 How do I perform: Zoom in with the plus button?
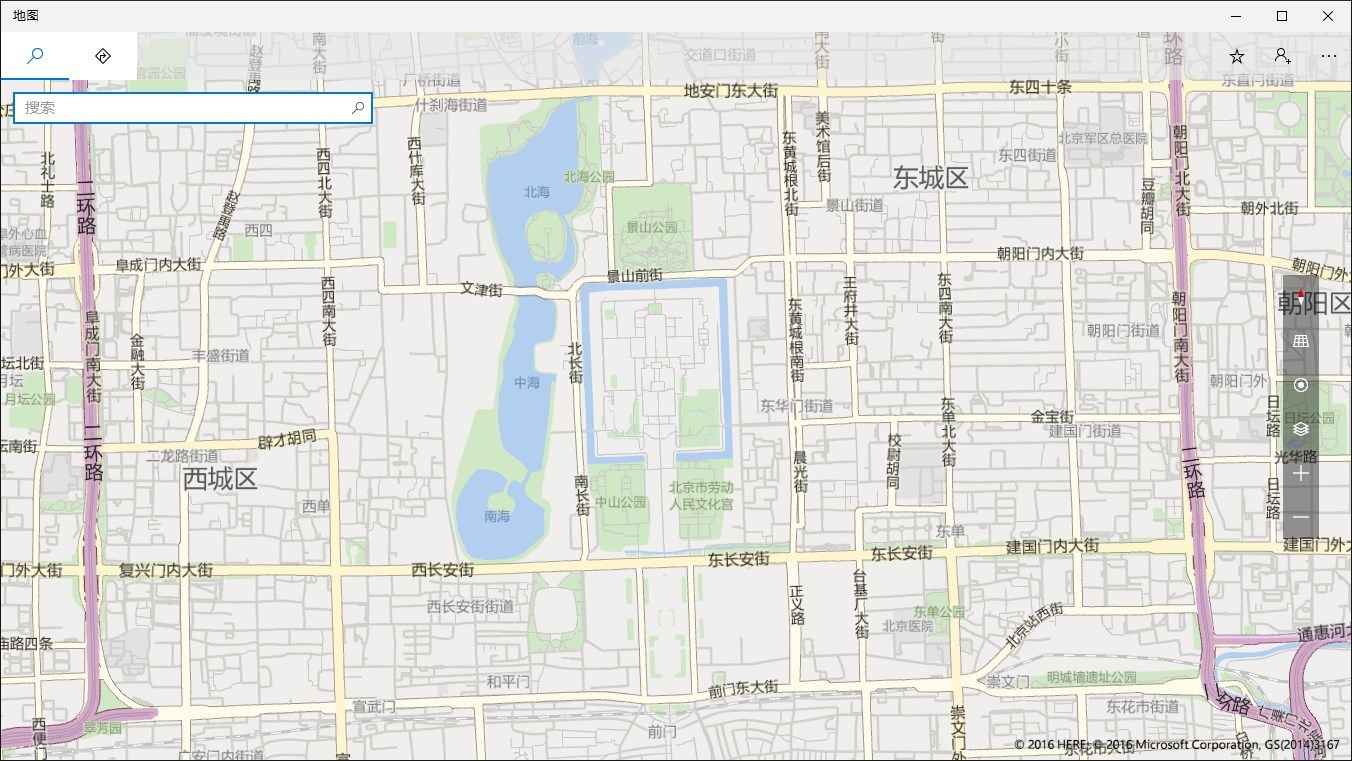tap(1300, 473)
